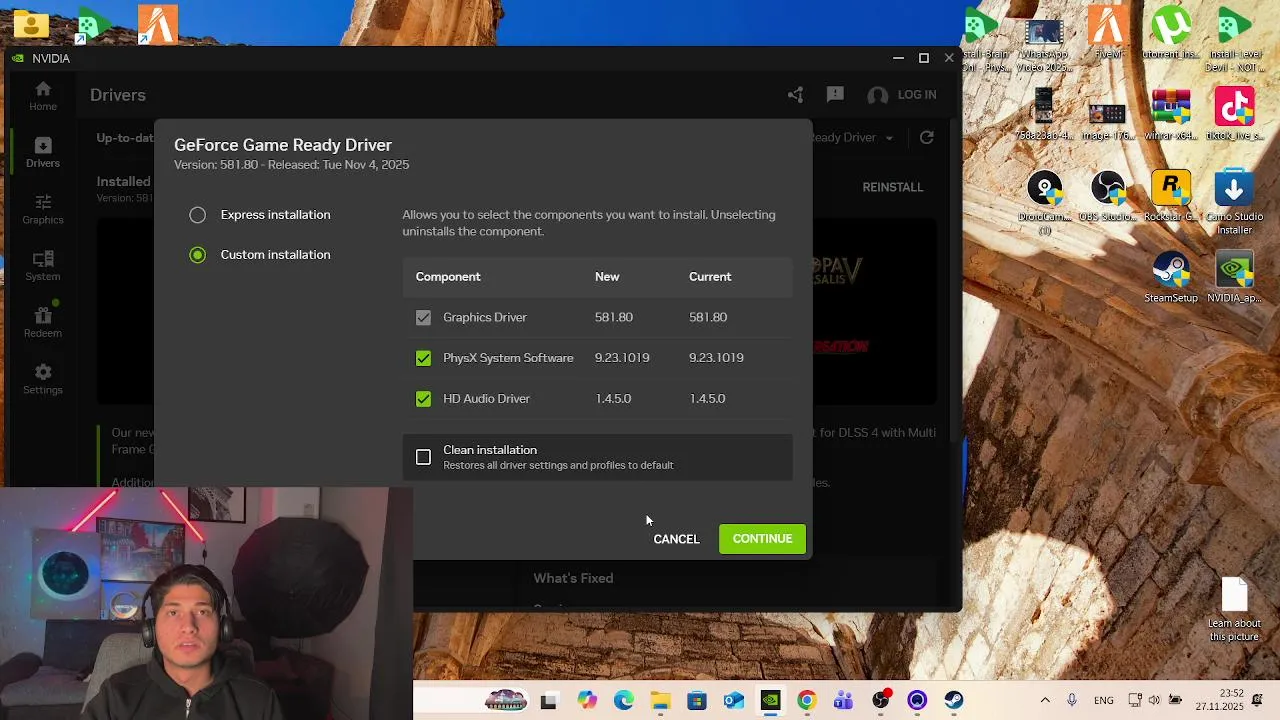Viewport: 1280px width, 720px height.
Task: Click new PhysX version 9.23.1019
Action: point(622,358)
